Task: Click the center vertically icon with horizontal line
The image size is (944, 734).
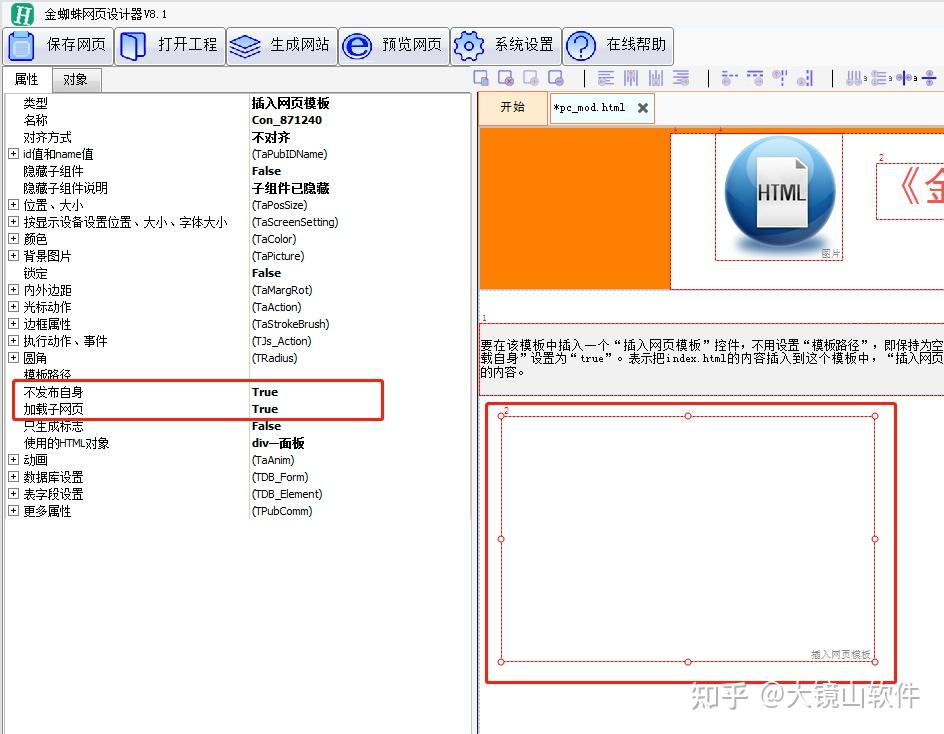Action: 930,78
